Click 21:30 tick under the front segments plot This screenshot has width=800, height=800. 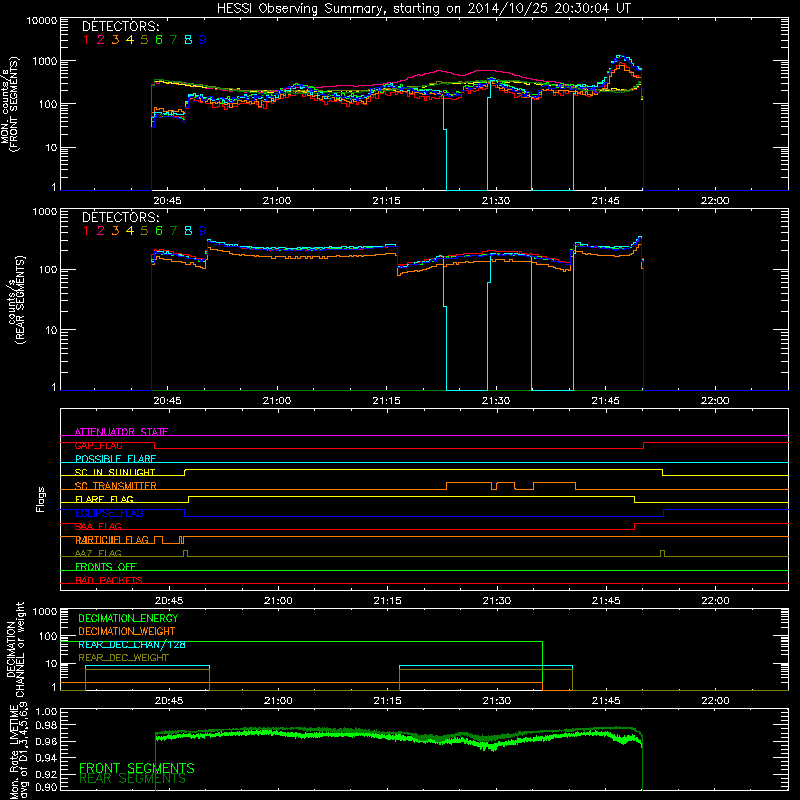point(495,201)
